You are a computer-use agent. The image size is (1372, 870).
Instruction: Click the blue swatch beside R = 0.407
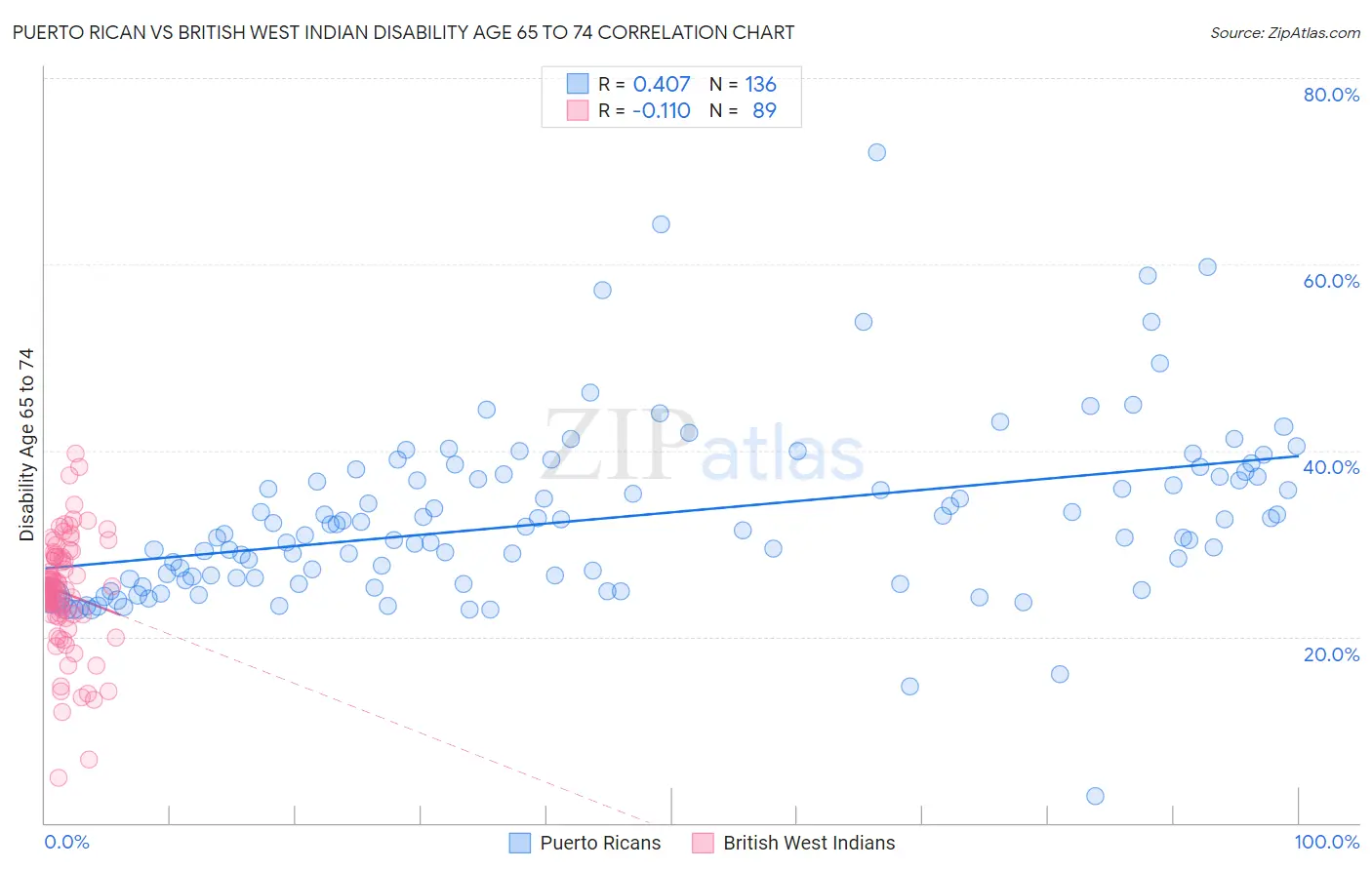click(578, 84)
